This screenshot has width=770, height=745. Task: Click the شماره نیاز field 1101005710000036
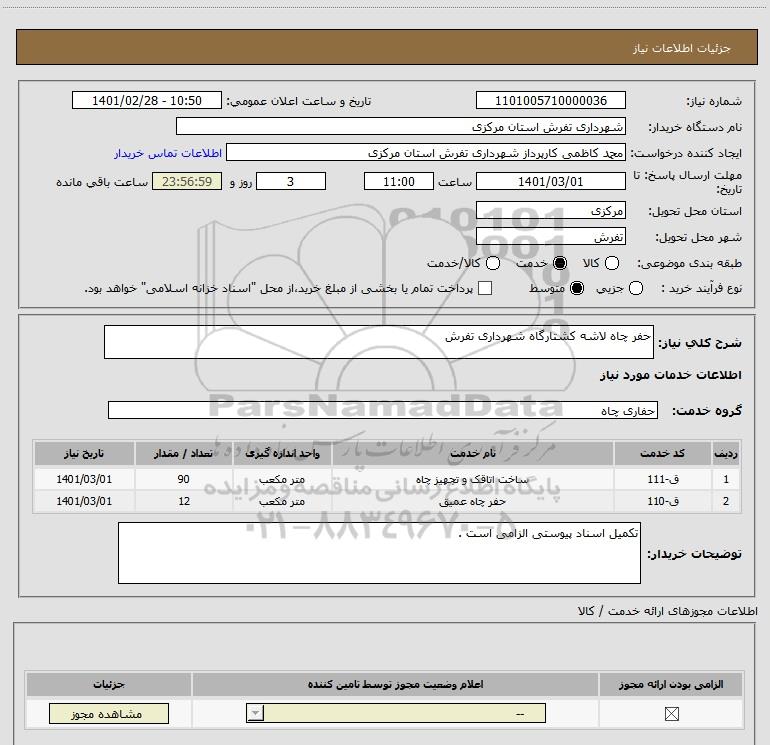(550, 101)
